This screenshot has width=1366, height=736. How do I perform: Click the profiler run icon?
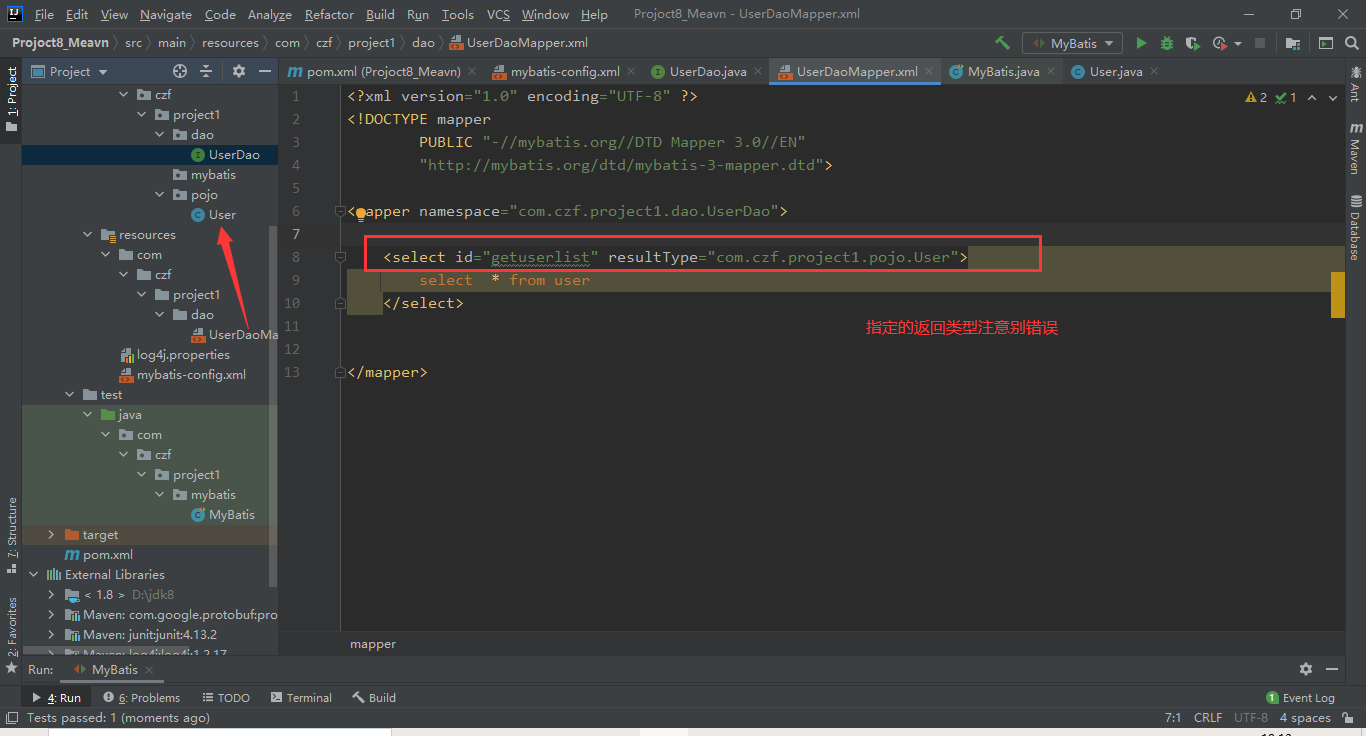1219,43
